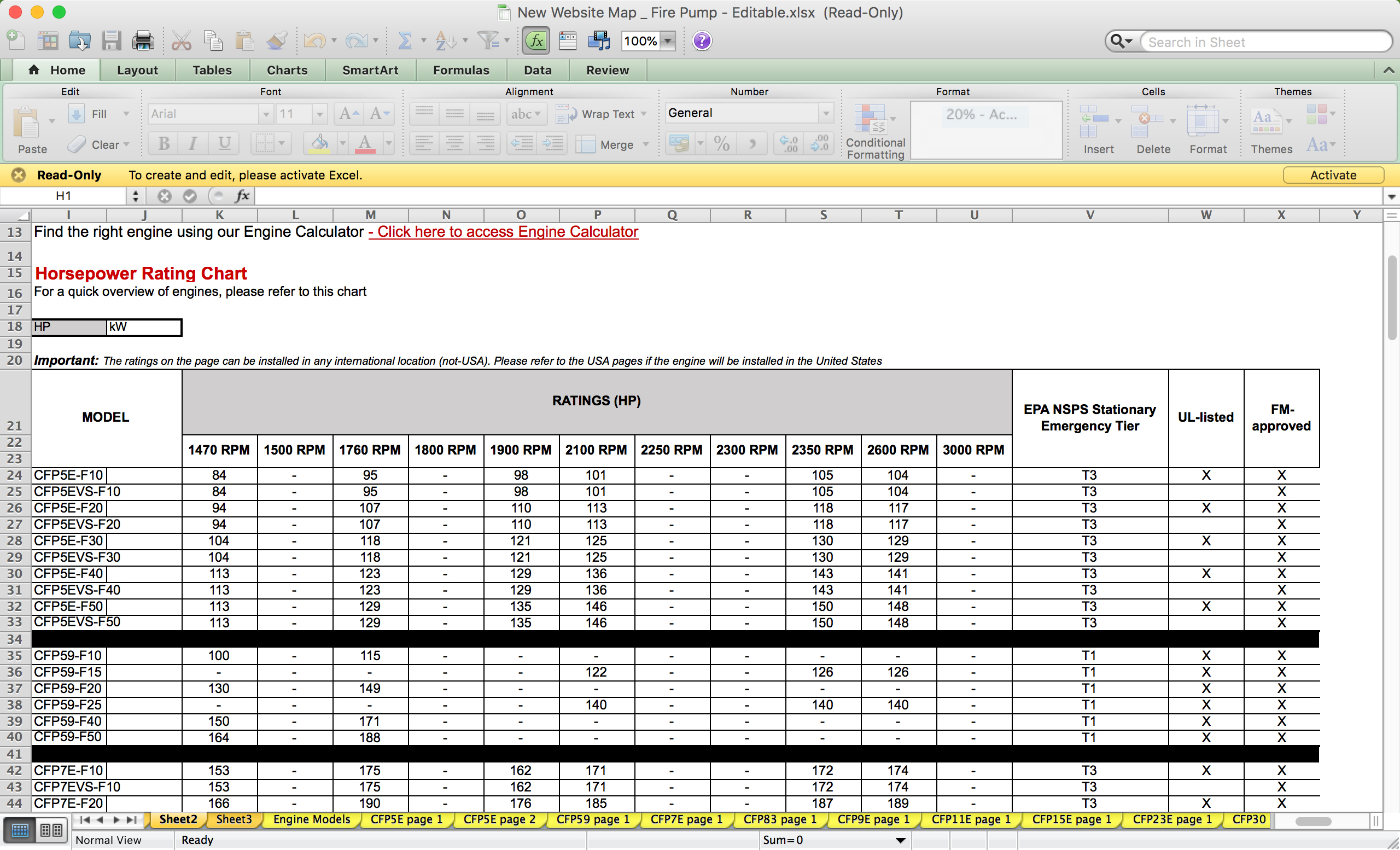Click the Save floppy disk icon
The image size is (1400, 850).
pos(112,41)
